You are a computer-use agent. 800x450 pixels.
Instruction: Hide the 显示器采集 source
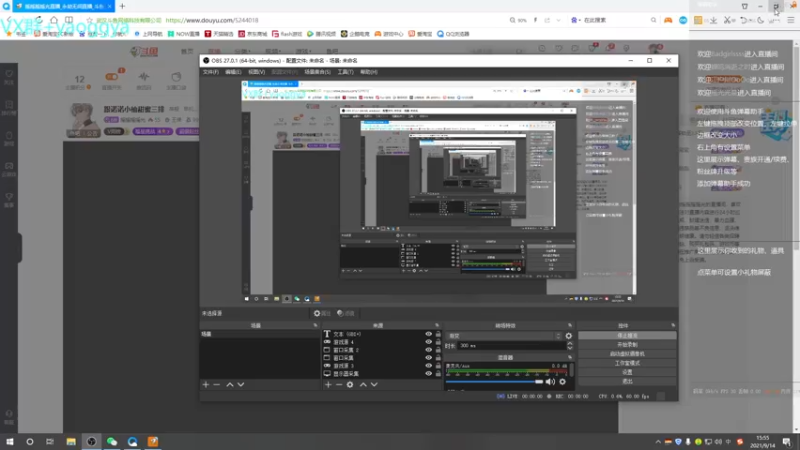coord(429,373)
